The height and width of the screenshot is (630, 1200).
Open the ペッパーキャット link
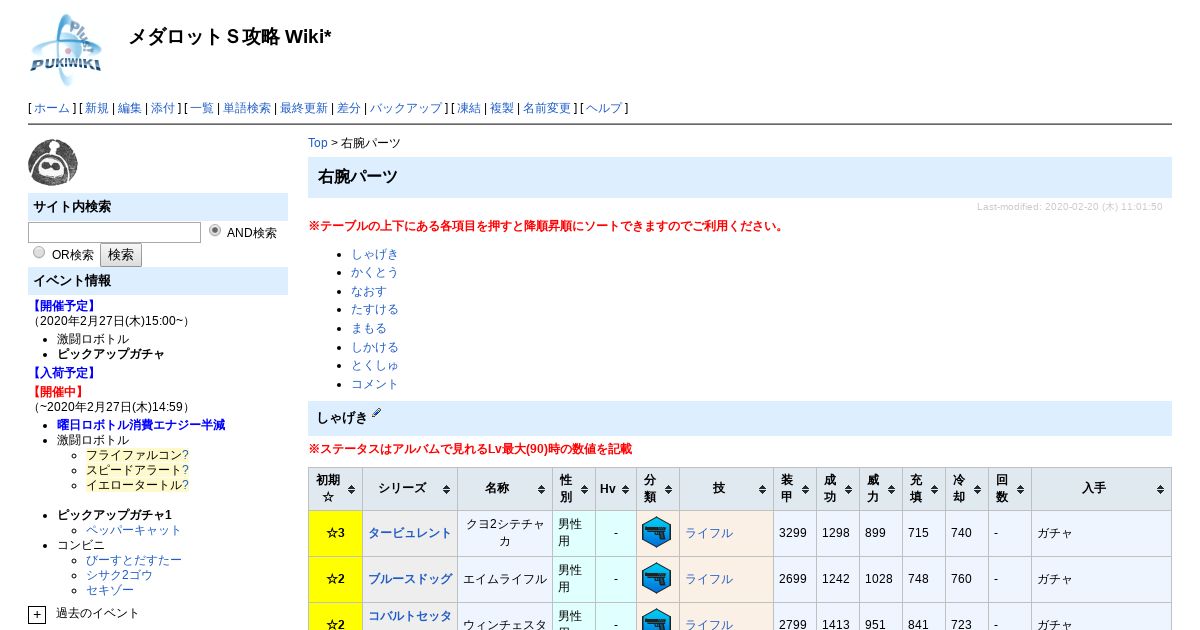(x=134, y=530)
